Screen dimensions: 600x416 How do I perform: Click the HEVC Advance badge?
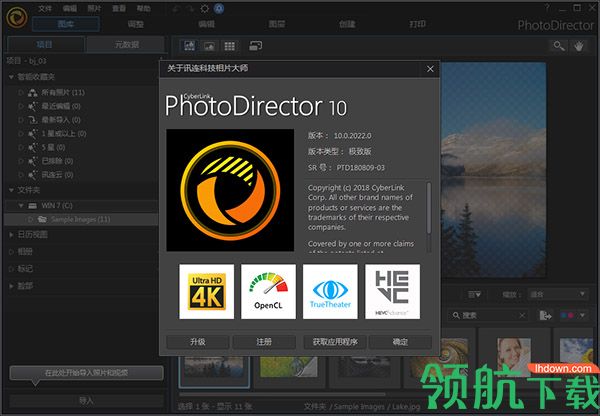392,292
